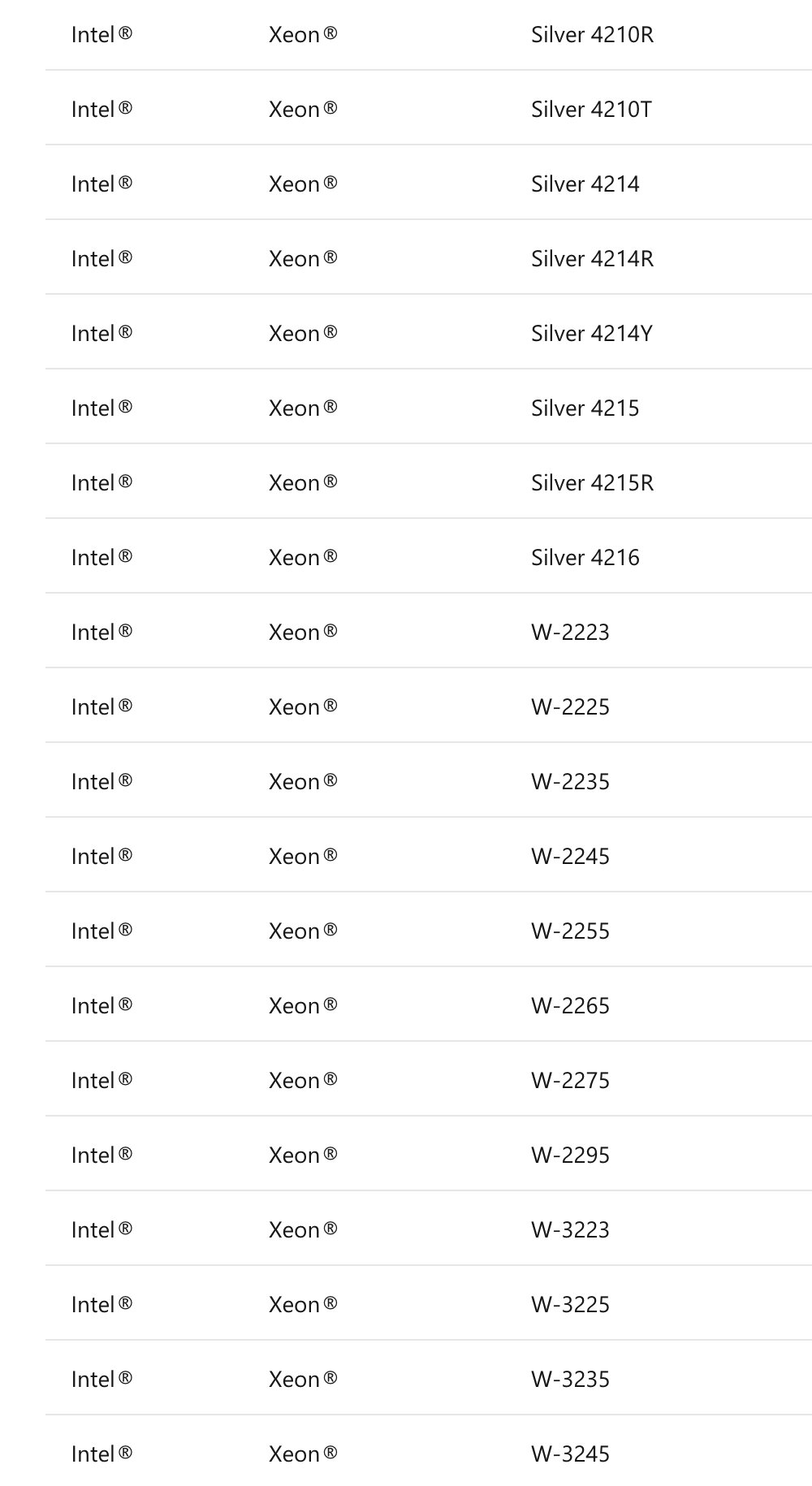Select the Silver 4216 table cell
Viewport: 812px width, 1486px height.
pos(585,558)
